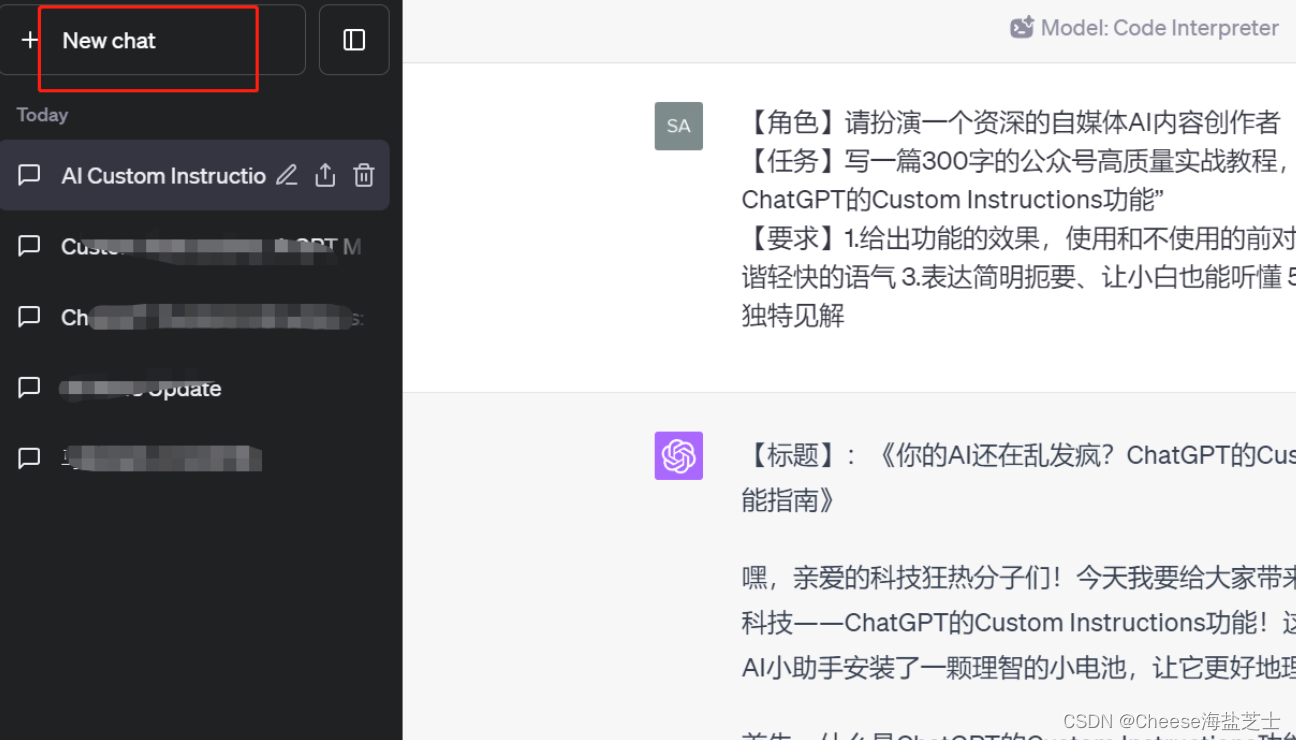1296x740 pixels.
Task: Click the text '独特见解'
Action: click(x=793, y=315)
